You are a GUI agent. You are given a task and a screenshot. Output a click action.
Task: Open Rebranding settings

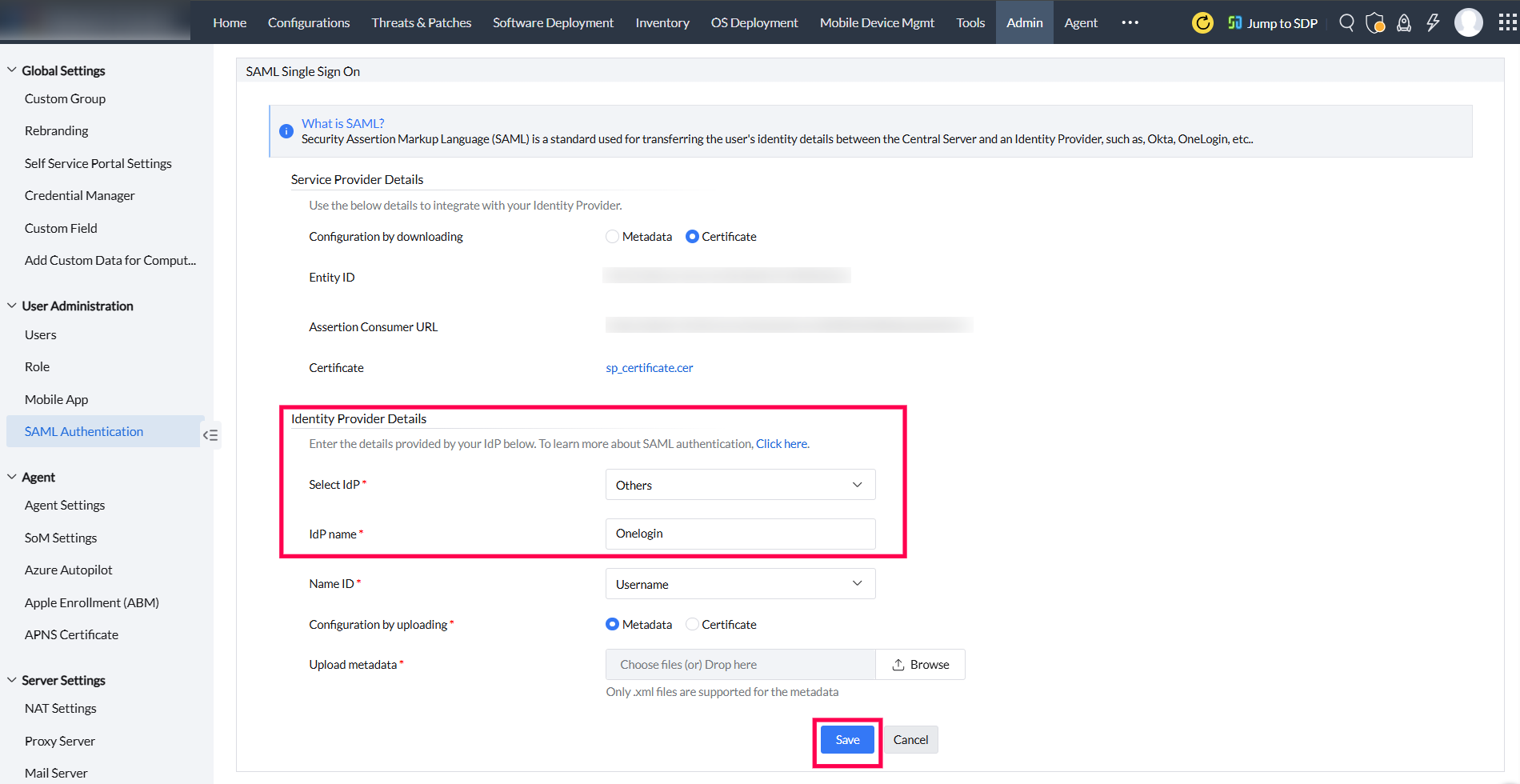click(56, 130)
